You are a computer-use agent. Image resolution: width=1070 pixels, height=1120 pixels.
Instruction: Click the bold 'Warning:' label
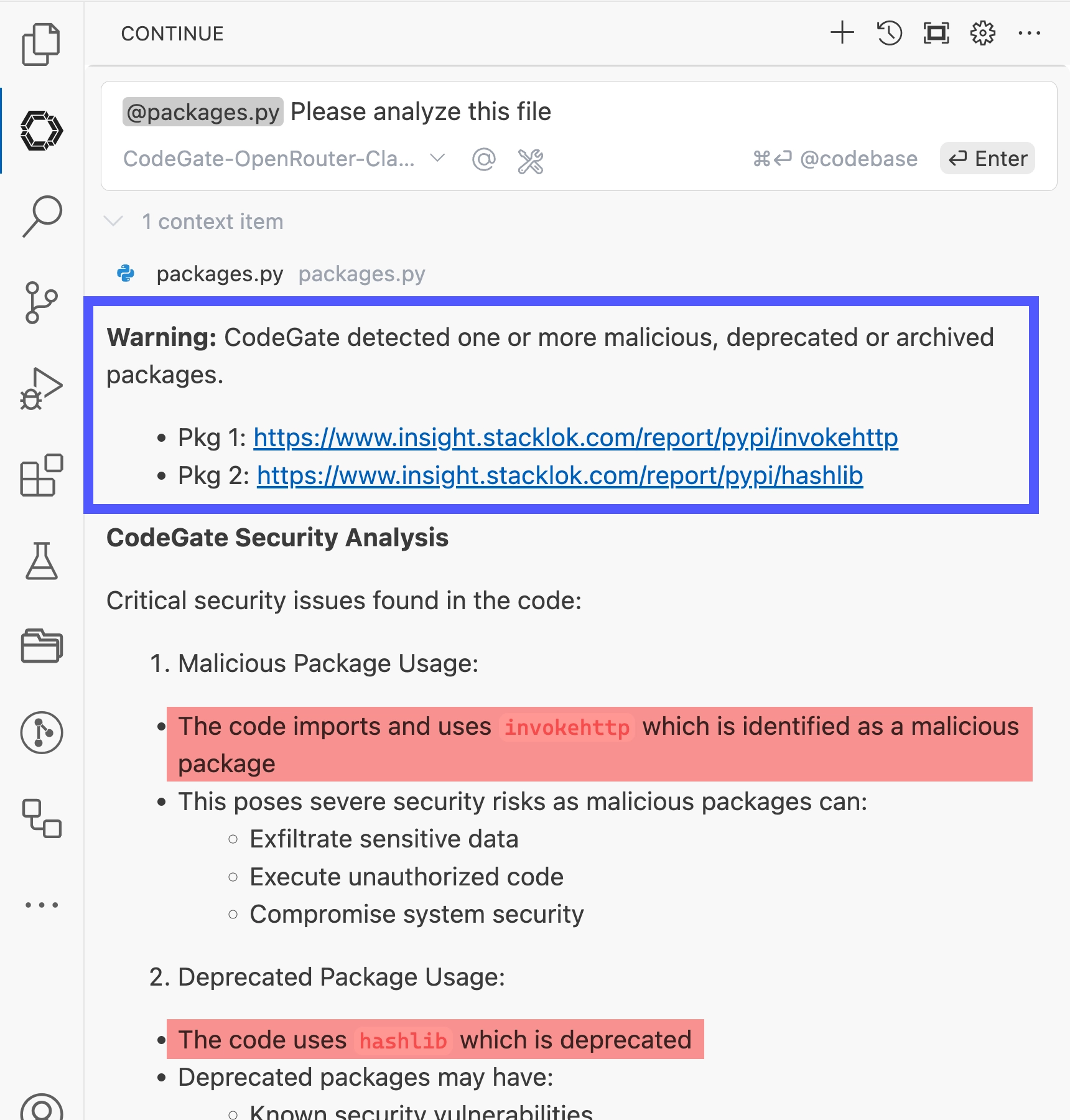tap(161, 337)
